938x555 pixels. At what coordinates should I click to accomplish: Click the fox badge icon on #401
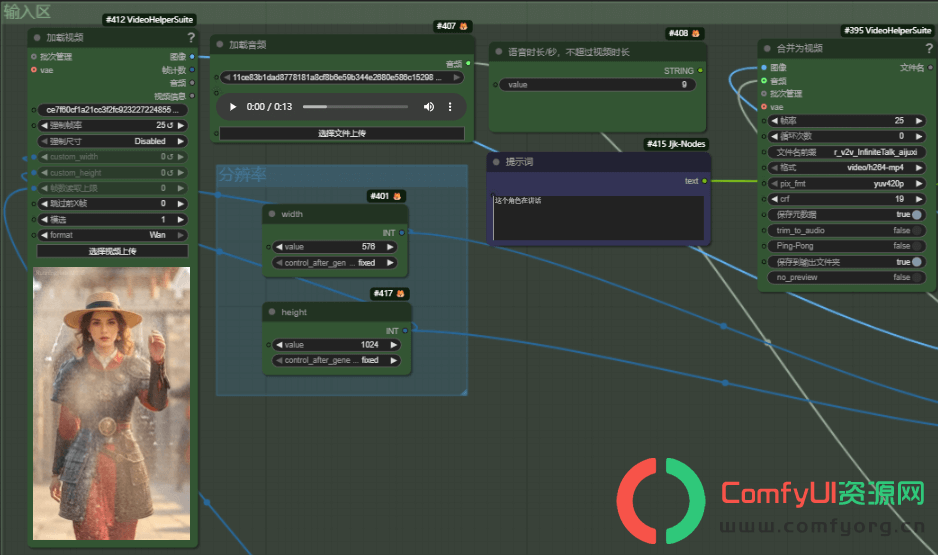pyautogui.click(x=397, y=196)
